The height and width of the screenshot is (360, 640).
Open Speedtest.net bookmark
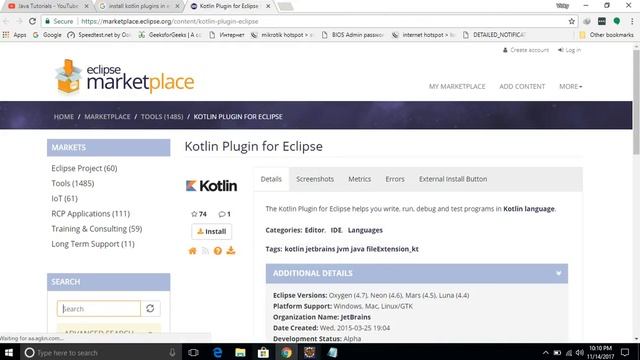point(99,35)
